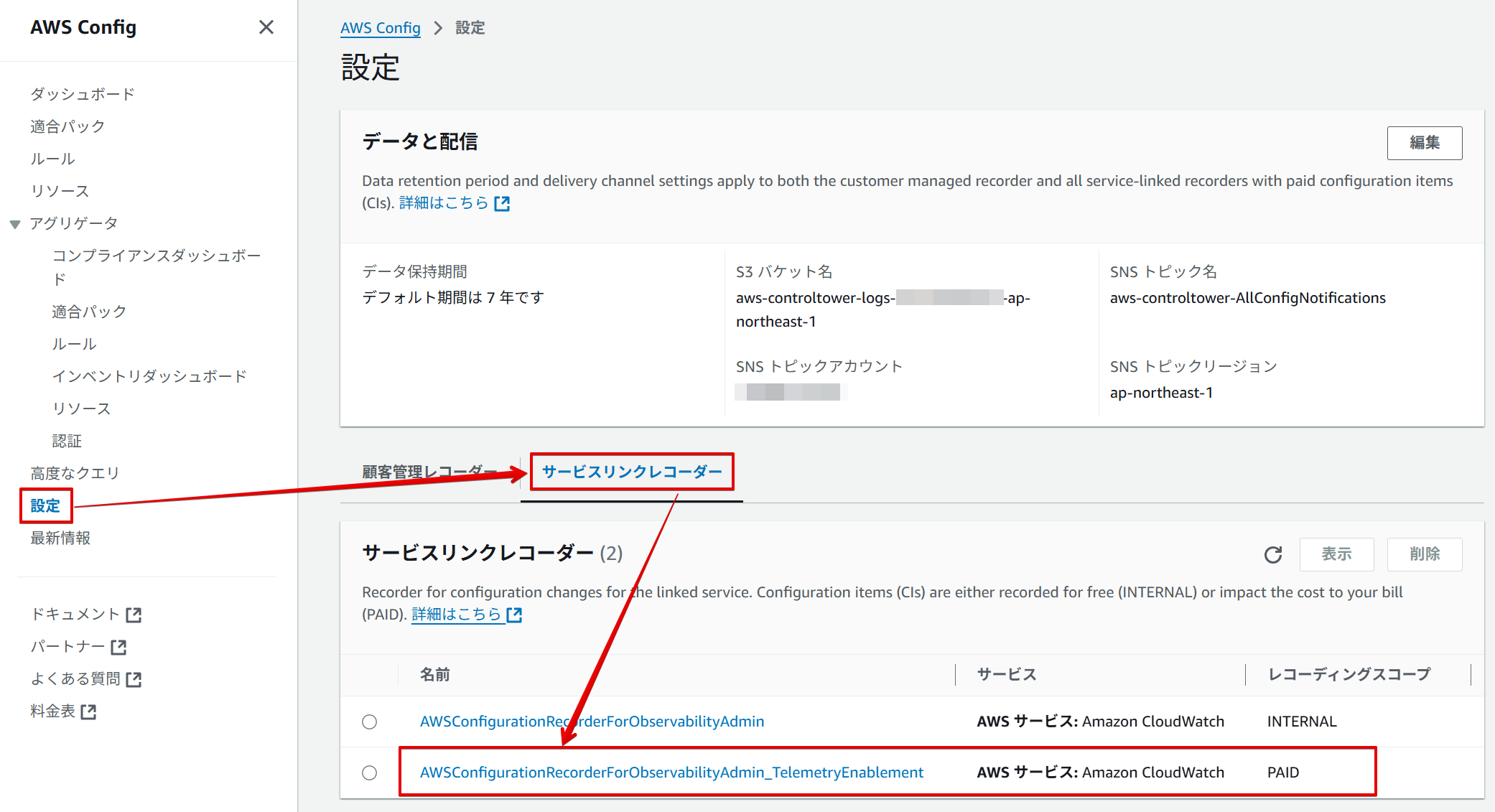Screen dimensions: 1495x812
Task: Switch to the 顧客管理レコーダー tab
Action: tap(429, 472)
